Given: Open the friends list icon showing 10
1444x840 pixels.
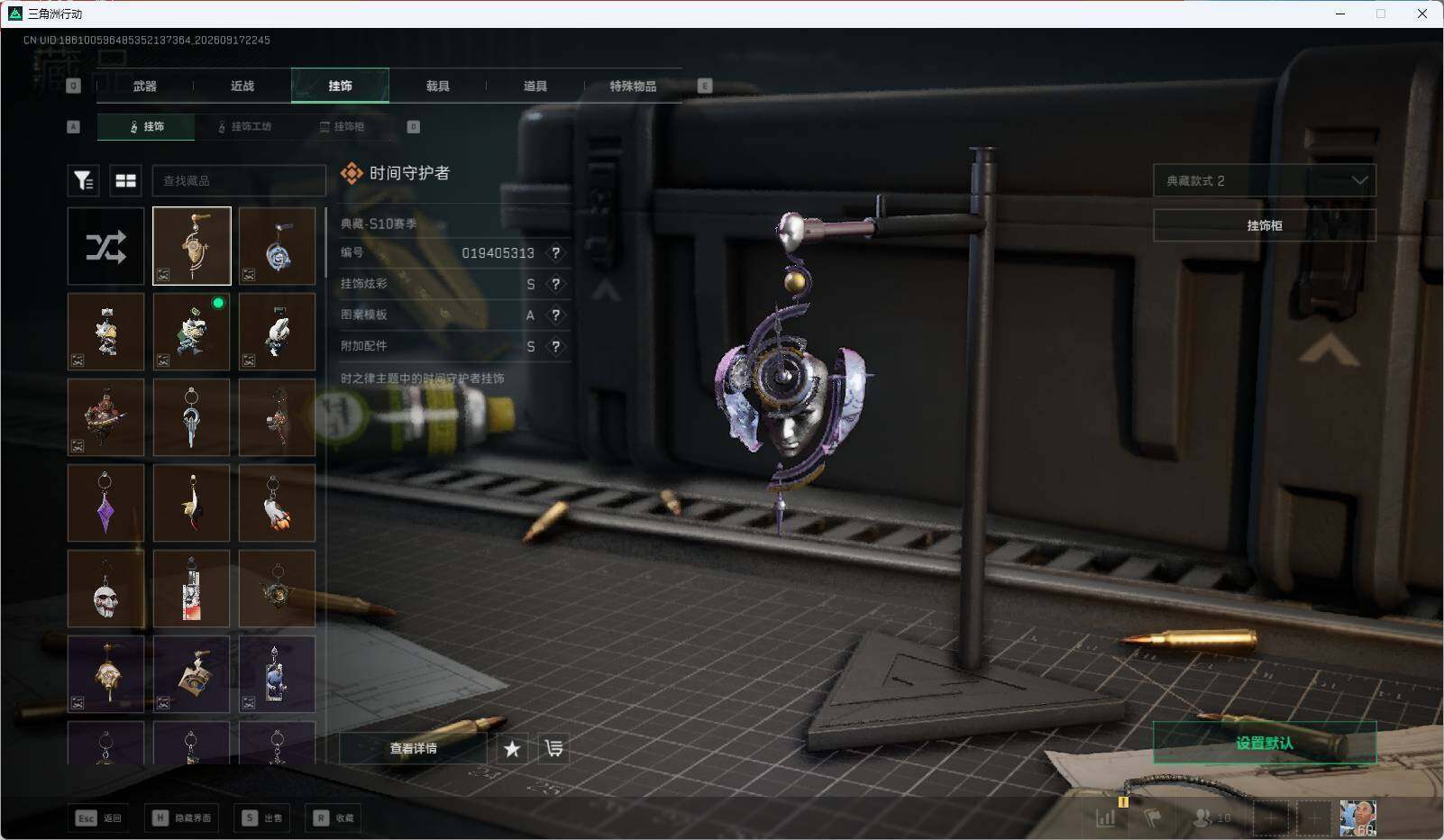Looking at the screenshot, I should coord(1212,817).
